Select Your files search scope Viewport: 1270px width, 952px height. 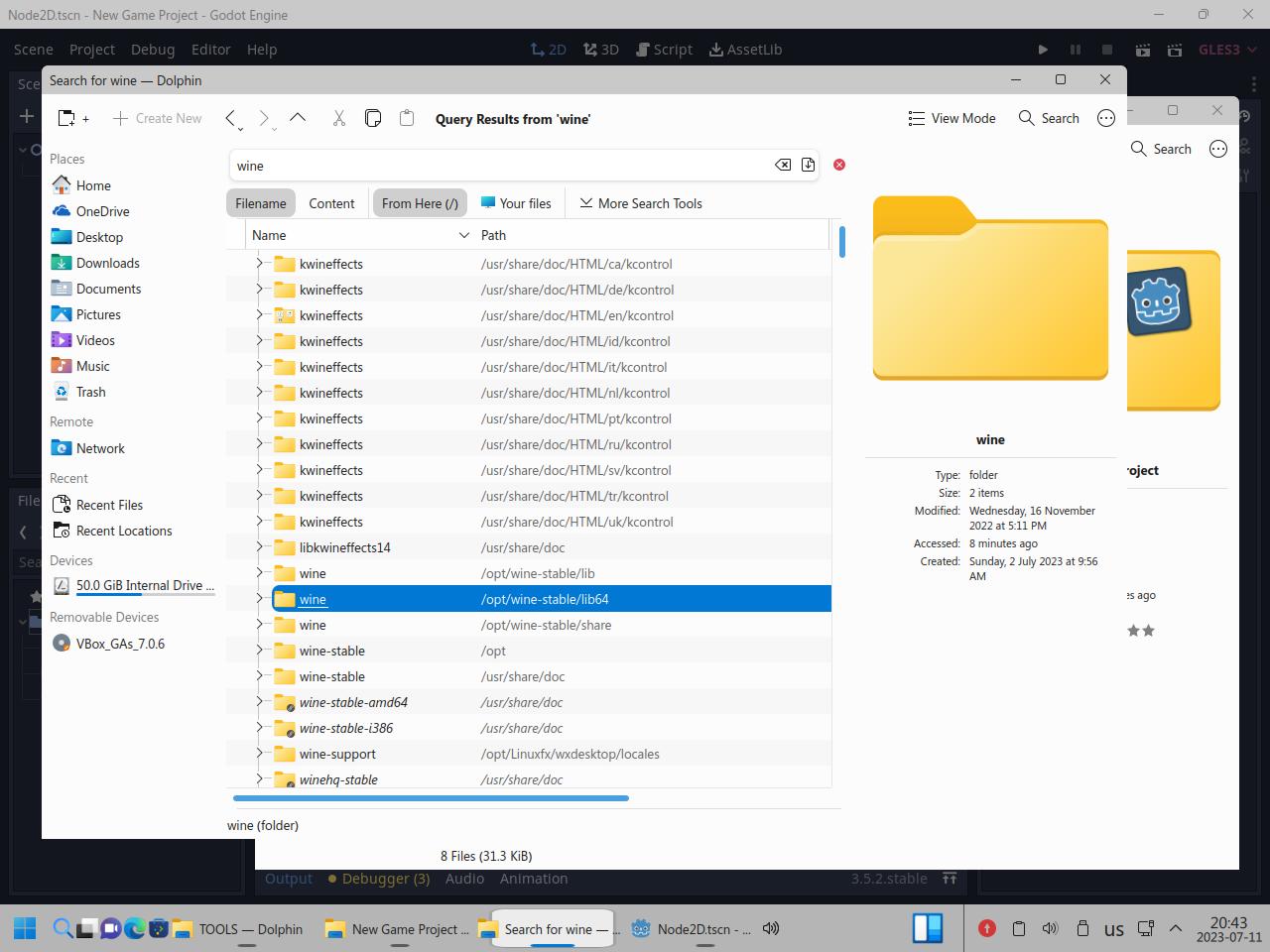tap(516, 203)
